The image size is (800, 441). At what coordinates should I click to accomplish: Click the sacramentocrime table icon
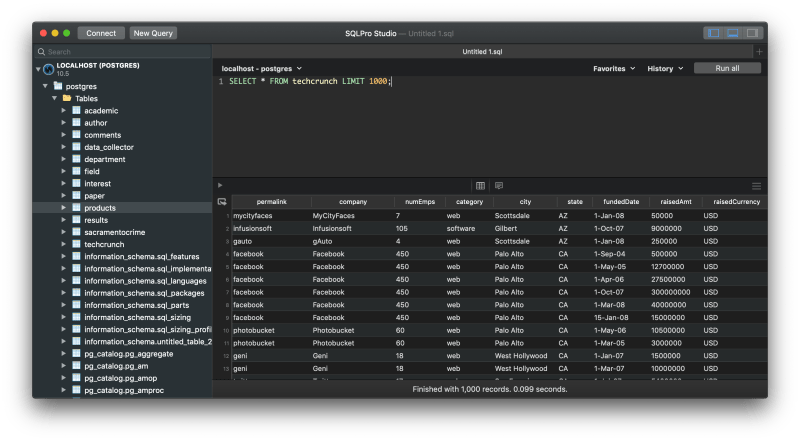[x=77, y=232]
